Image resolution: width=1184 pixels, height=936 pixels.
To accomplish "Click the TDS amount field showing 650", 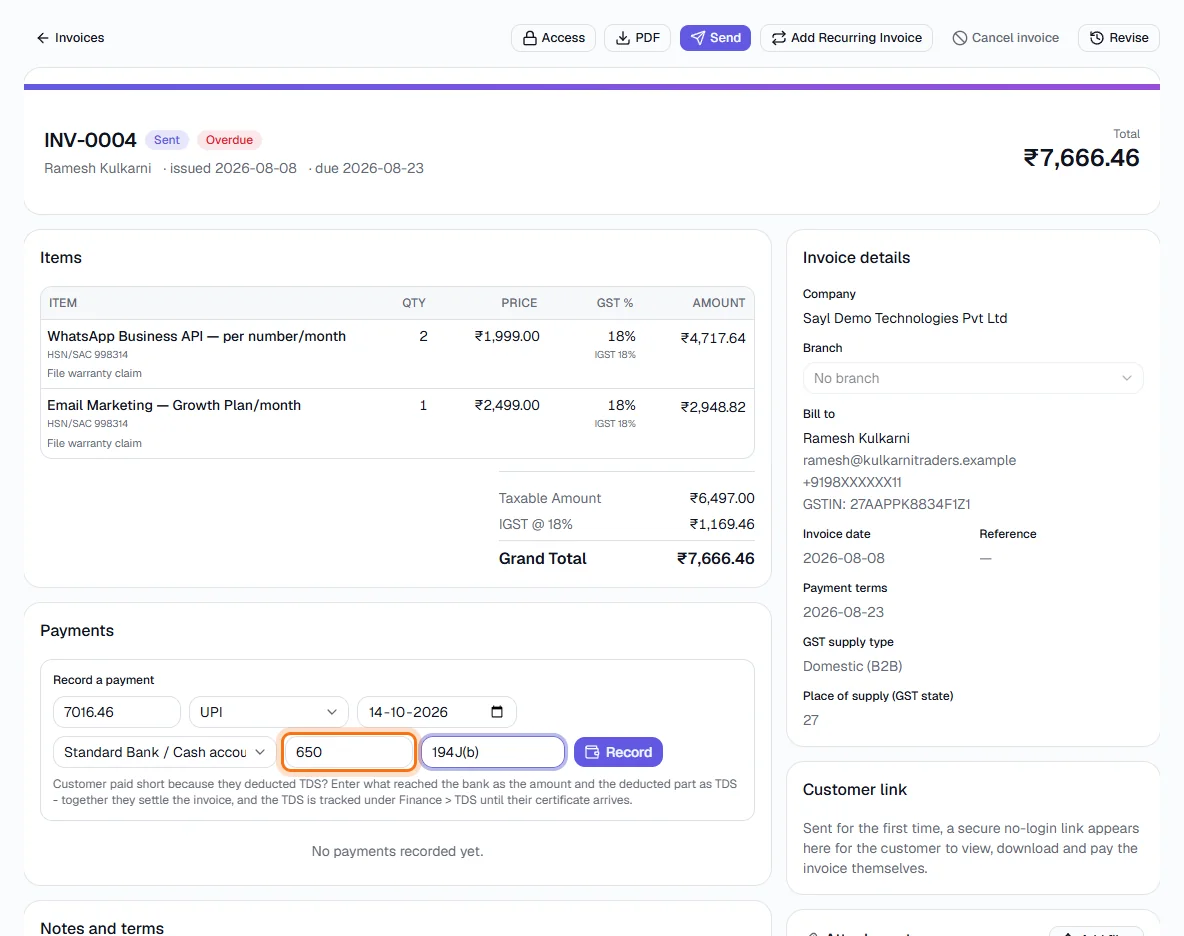I will coord(348,752).
